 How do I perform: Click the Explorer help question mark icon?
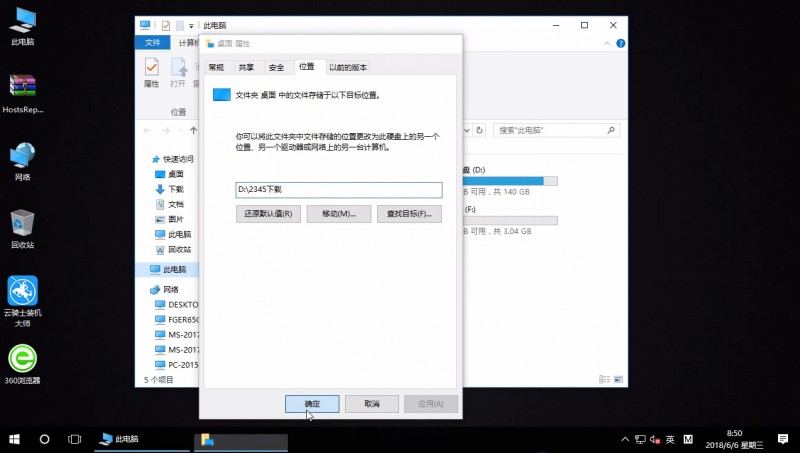[x=620, y=43]
